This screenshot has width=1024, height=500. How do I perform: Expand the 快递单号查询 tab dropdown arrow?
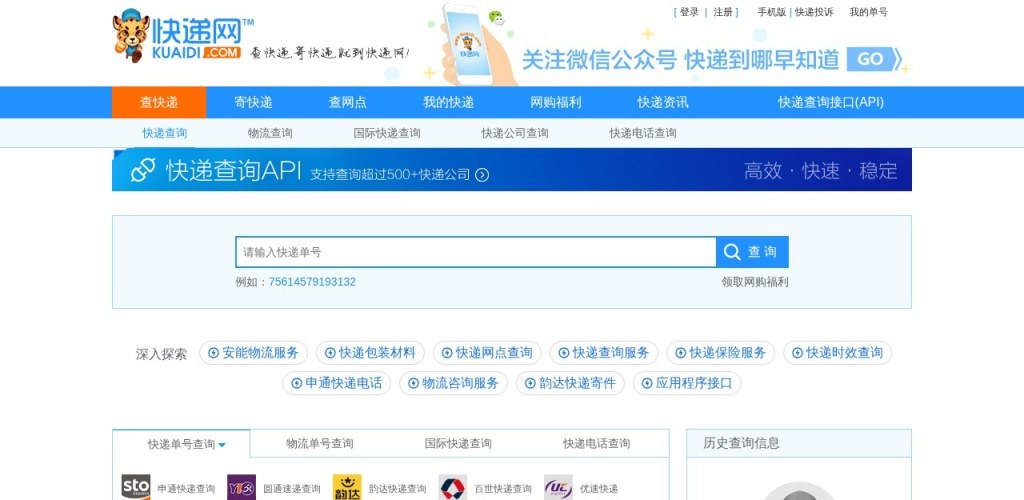(x=222, y=444)
